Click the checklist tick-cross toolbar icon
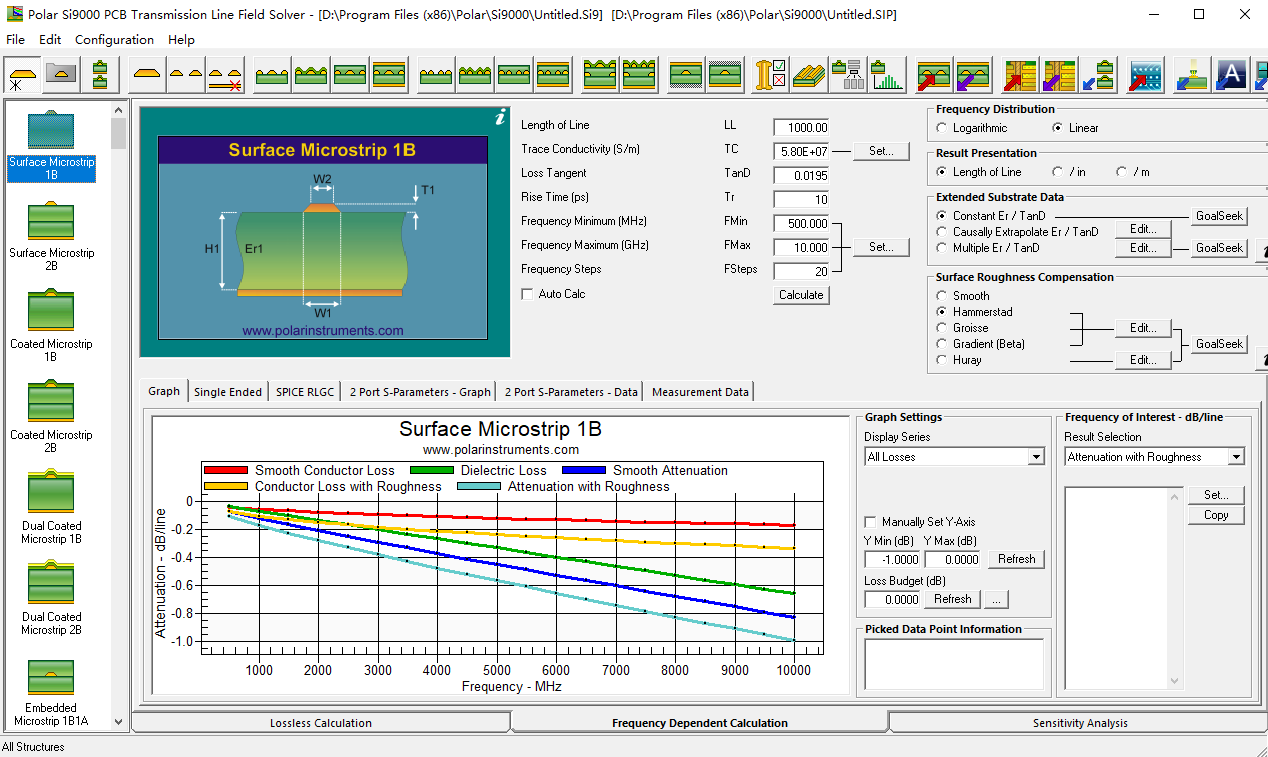Image resolution: width=1268 pixels, height=757 pixels. [x=770, y=75]
